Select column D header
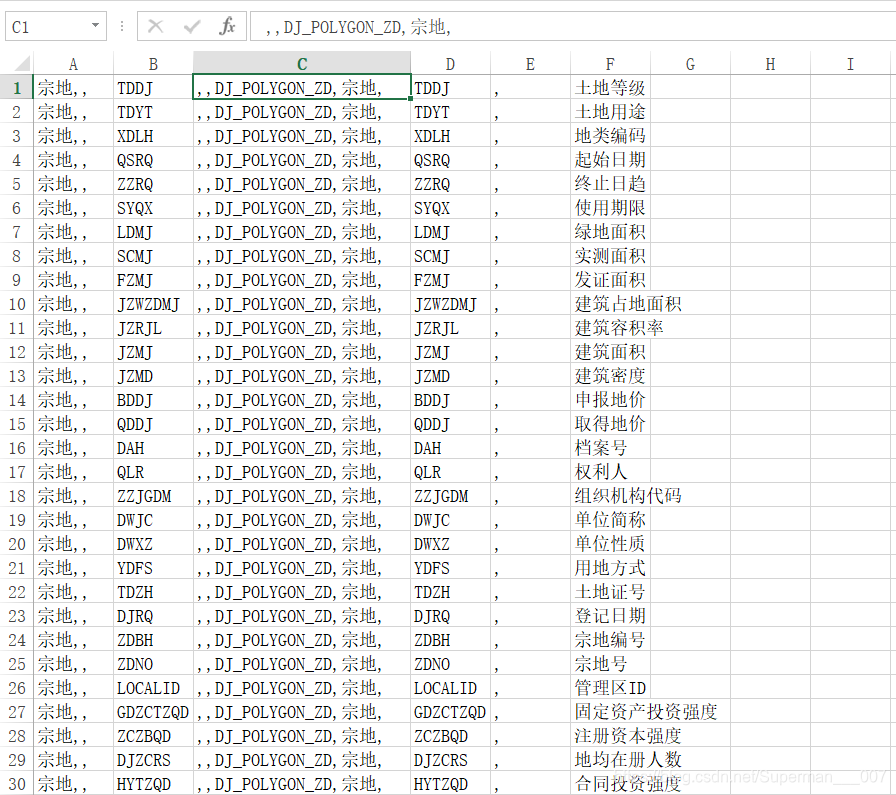Screen dimensions: 896x795 point(450,63)
